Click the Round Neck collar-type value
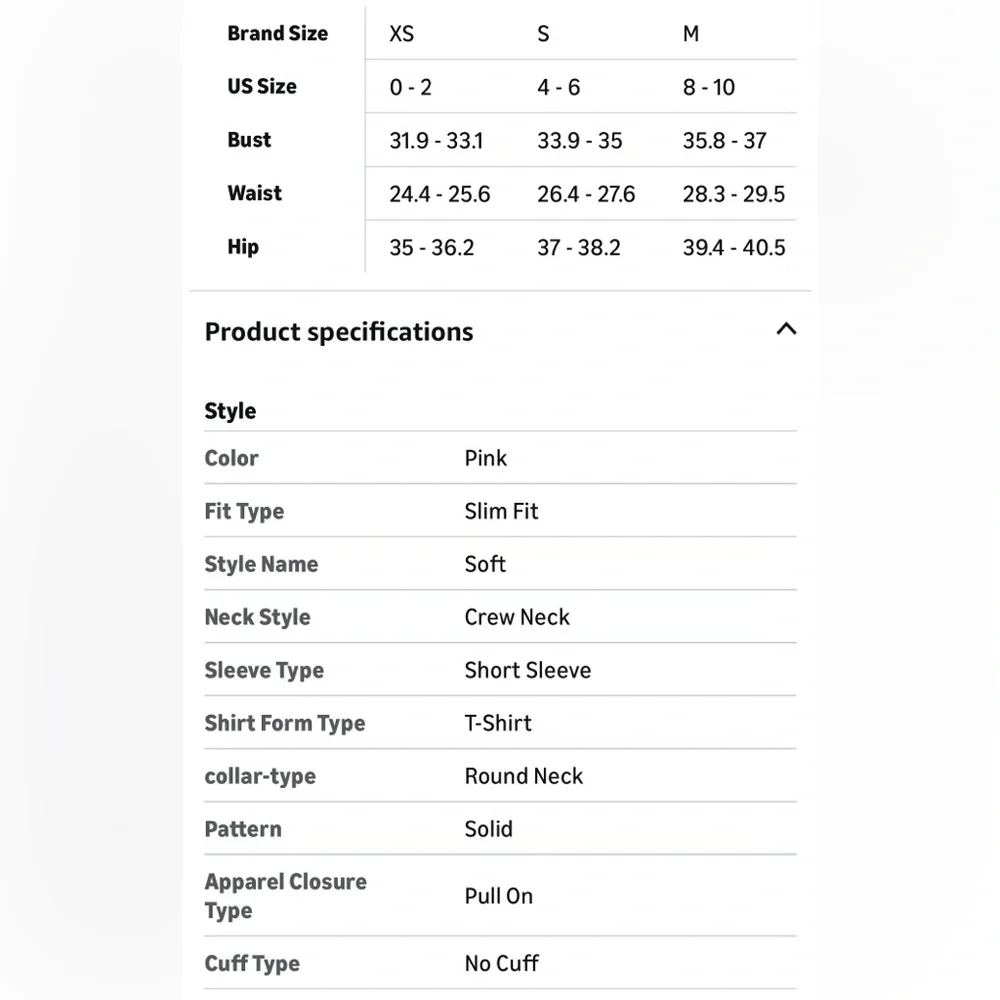1000x1000 pixels. (x=524, y=776)
